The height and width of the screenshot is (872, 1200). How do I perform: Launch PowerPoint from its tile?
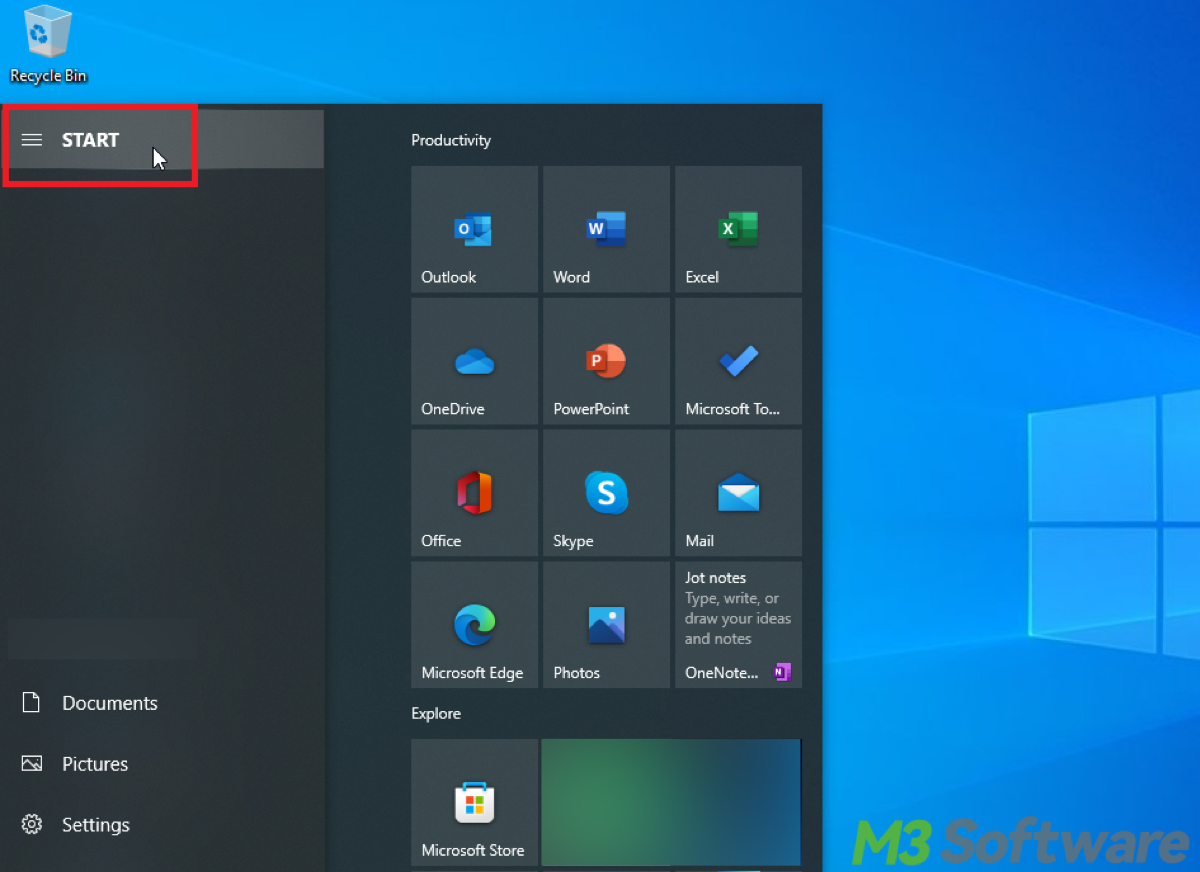(607, 361)
